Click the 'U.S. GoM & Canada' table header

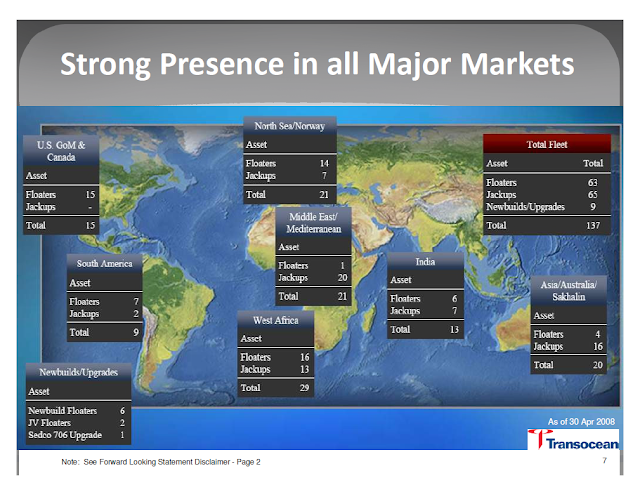tap(61, 151)
